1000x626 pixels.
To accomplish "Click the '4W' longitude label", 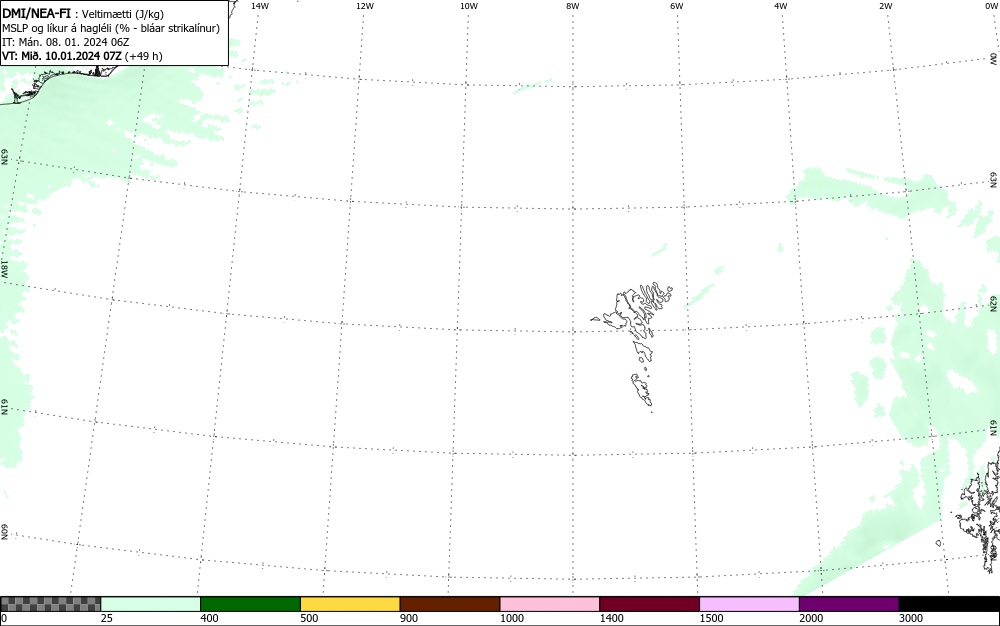I will [x=781, y=6].
